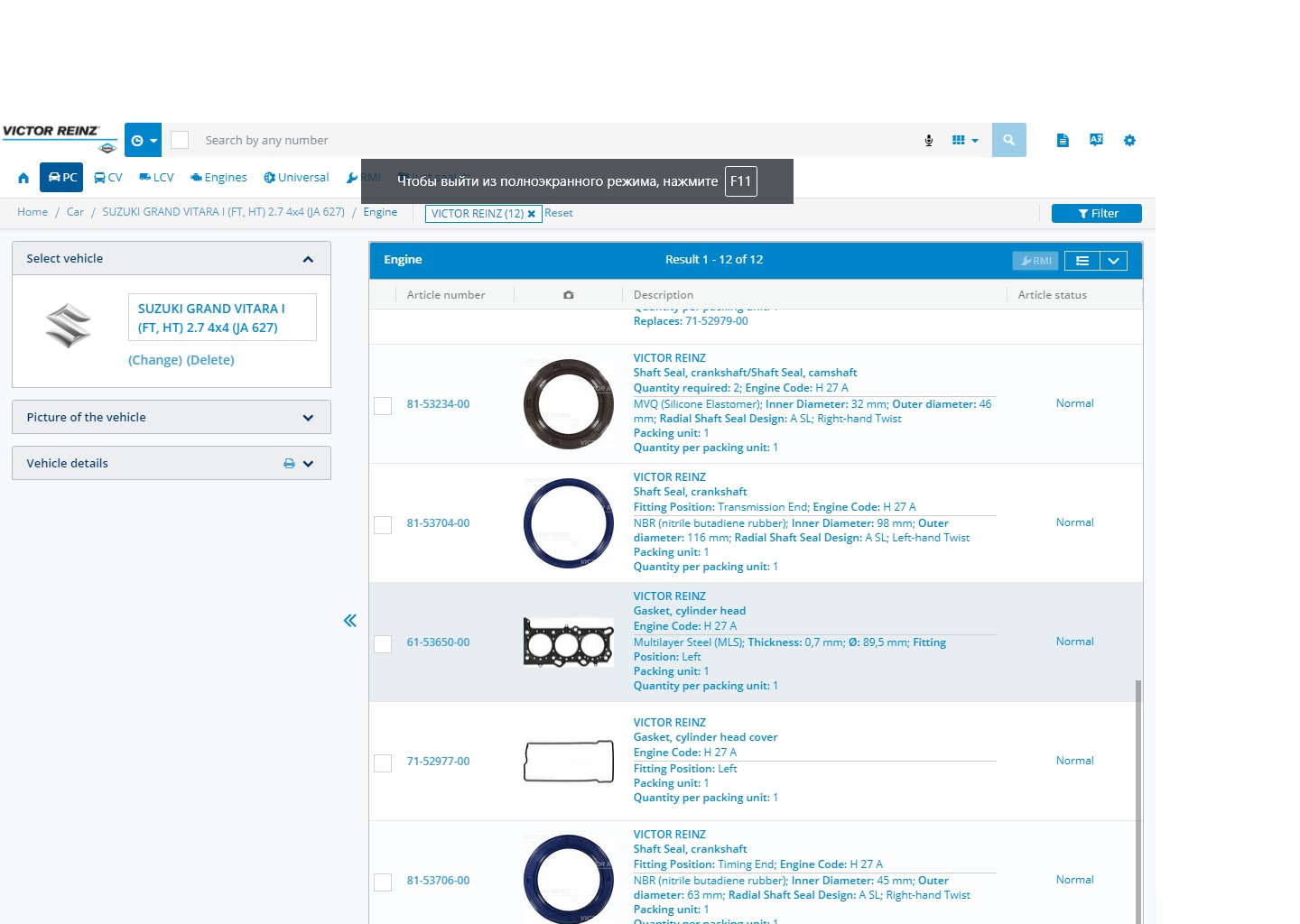Select checkbox for article 81-53706-00

[383, 882]
